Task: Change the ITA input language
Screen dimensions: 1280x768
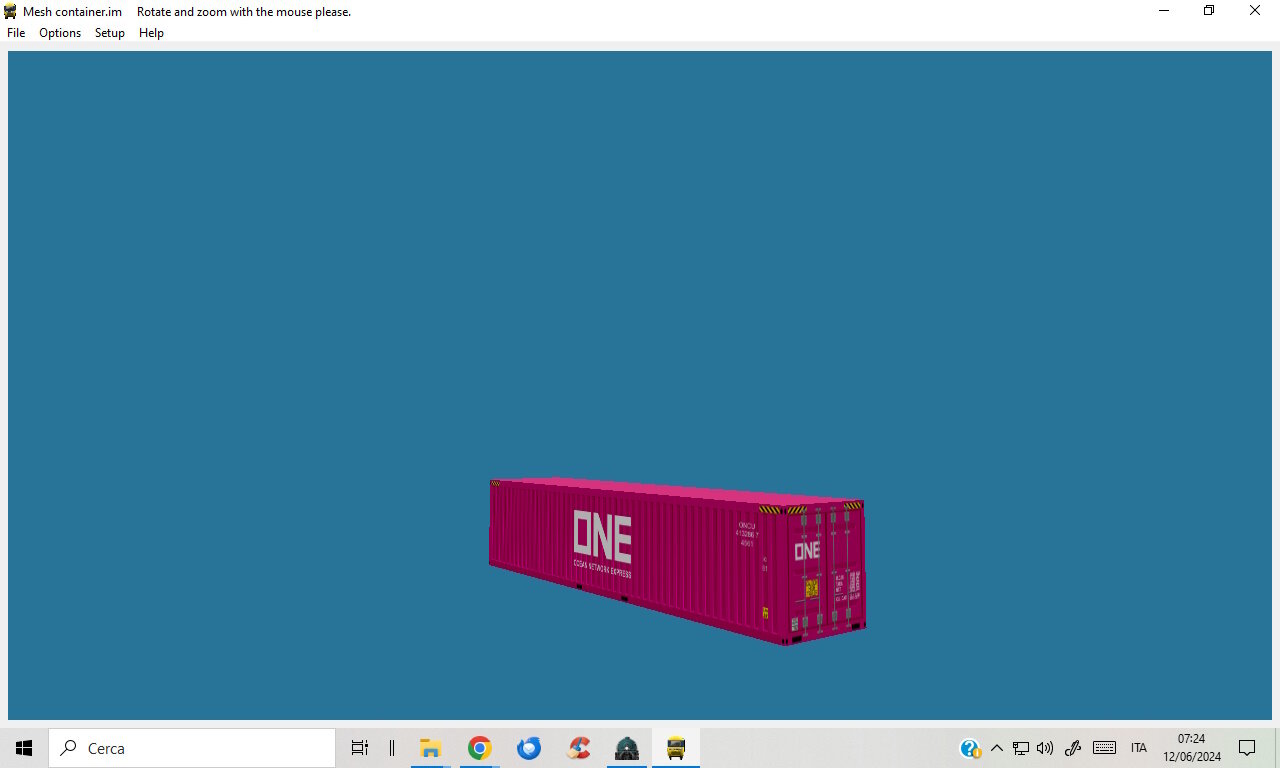Action: [x=1139, y=748]
